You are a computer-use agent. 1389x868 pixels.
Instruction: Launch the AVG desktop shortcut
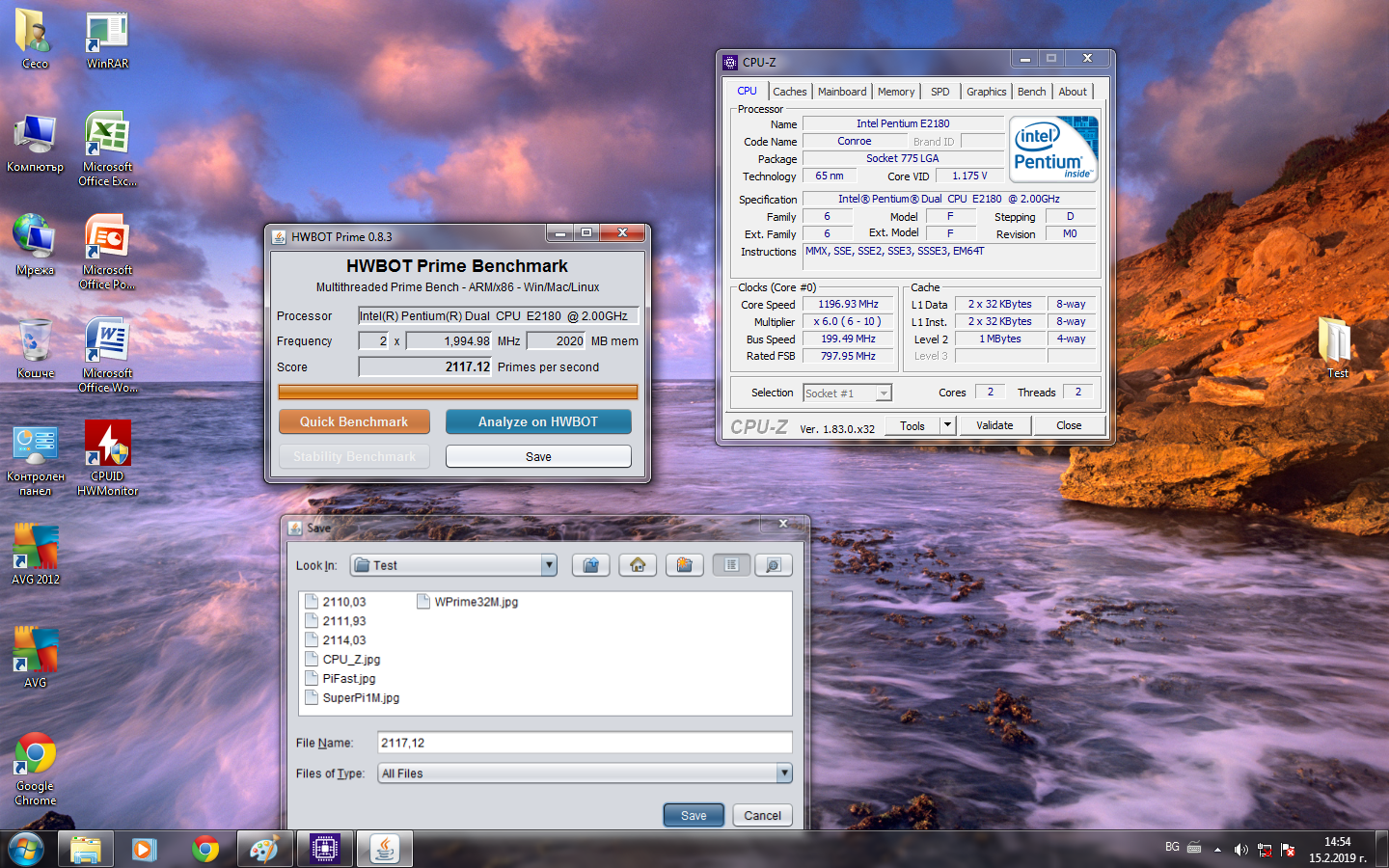pyautogui.click(x=35, y=659)
